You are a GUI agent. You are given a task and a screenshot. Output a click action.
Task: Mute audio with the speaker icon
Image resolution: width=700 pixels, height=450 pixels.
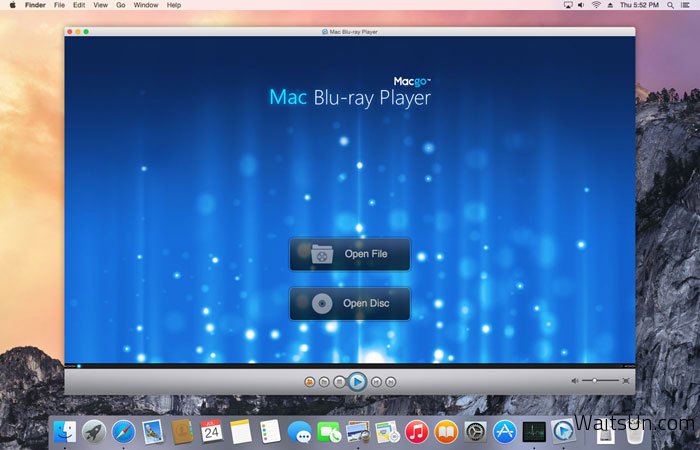click(x=576, y=381)
